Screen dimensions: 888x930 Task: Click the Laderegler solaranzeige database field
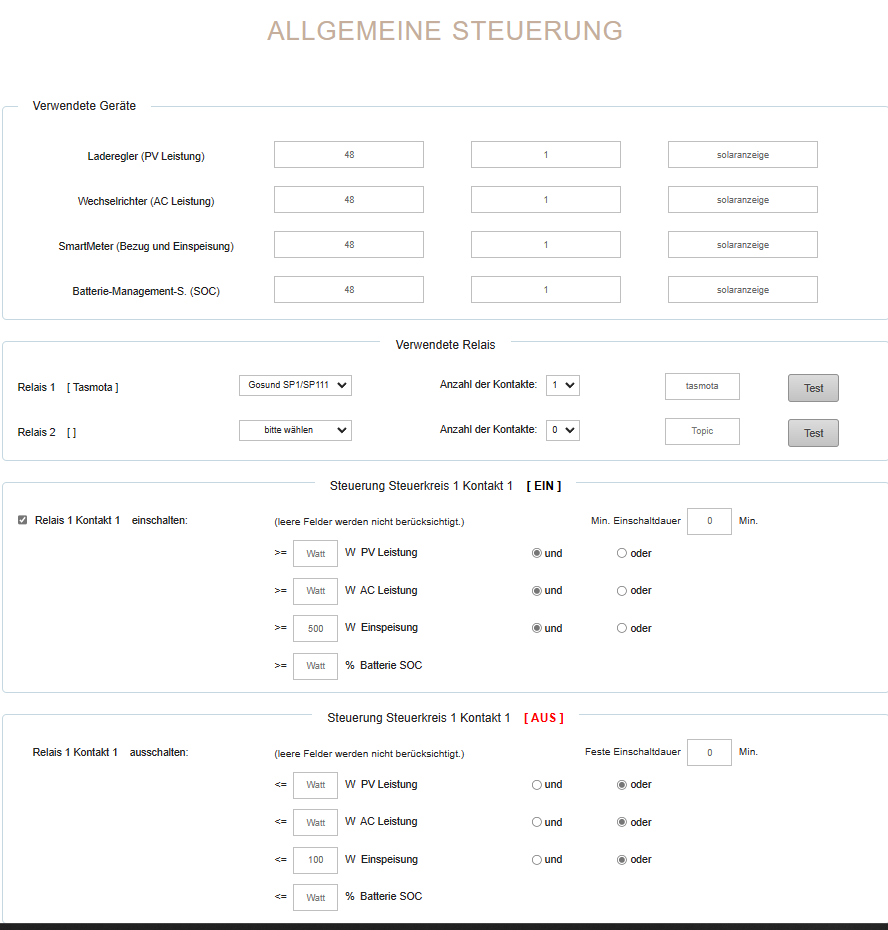(742, 155)
